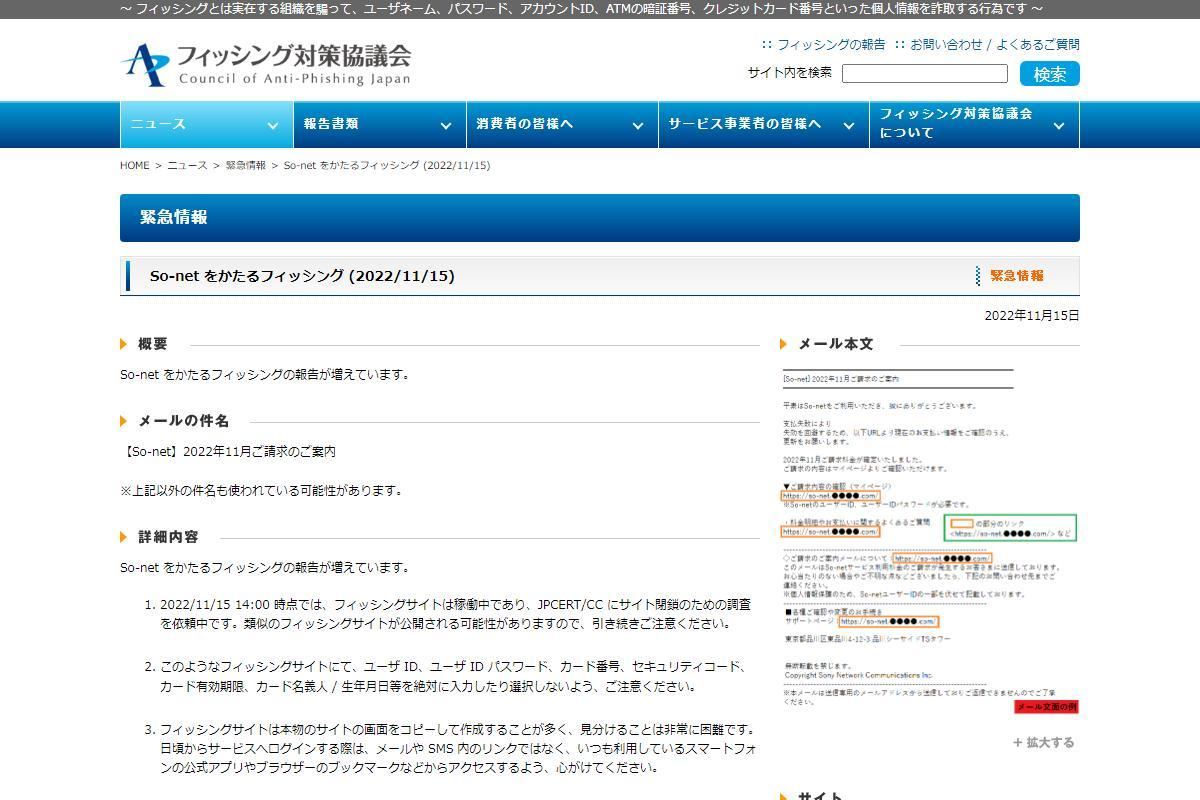Screen dimensions: 1200x800
Task: Expand the 消費者の皆様へ chevron arrow
Action: 638,126
